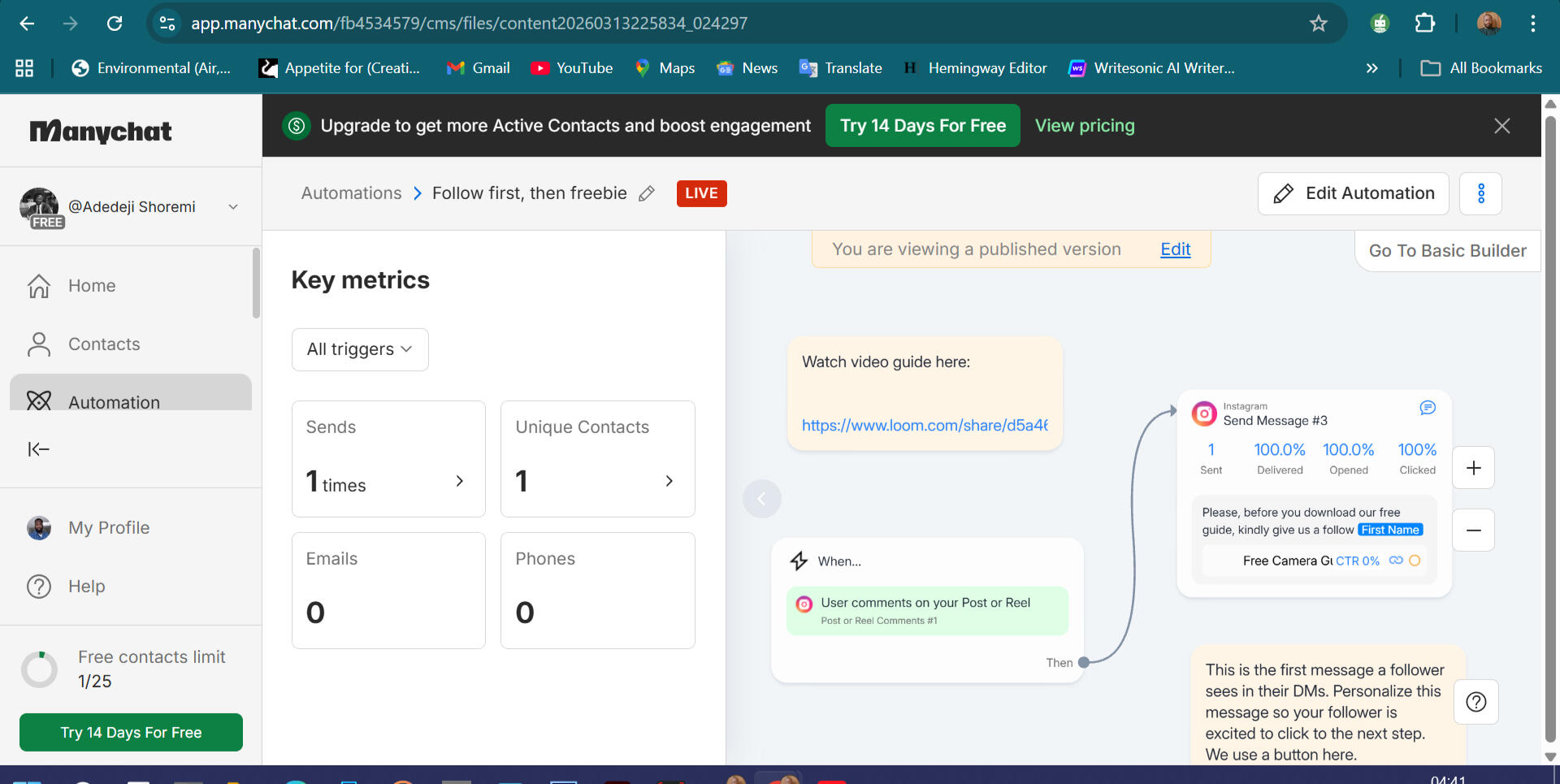Click the comment icon on Send Message #3
This screenshot has width=1560, height=784.
click(x=1428, y=408)
